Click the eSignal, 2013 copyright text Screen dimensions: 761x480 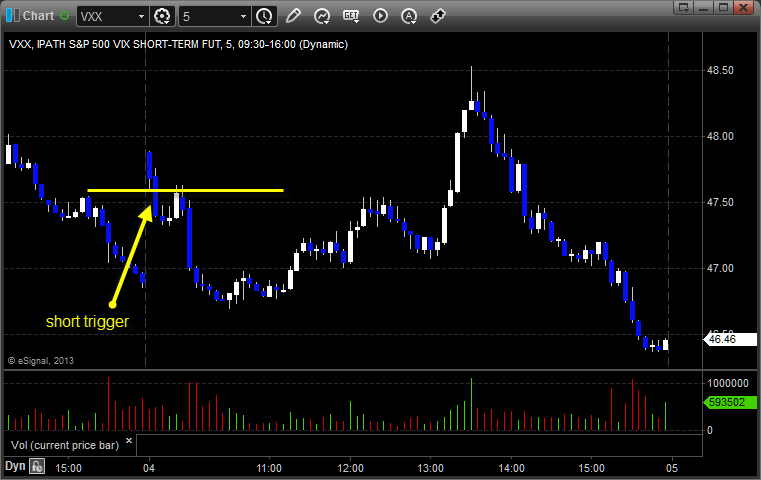(41, 361)
